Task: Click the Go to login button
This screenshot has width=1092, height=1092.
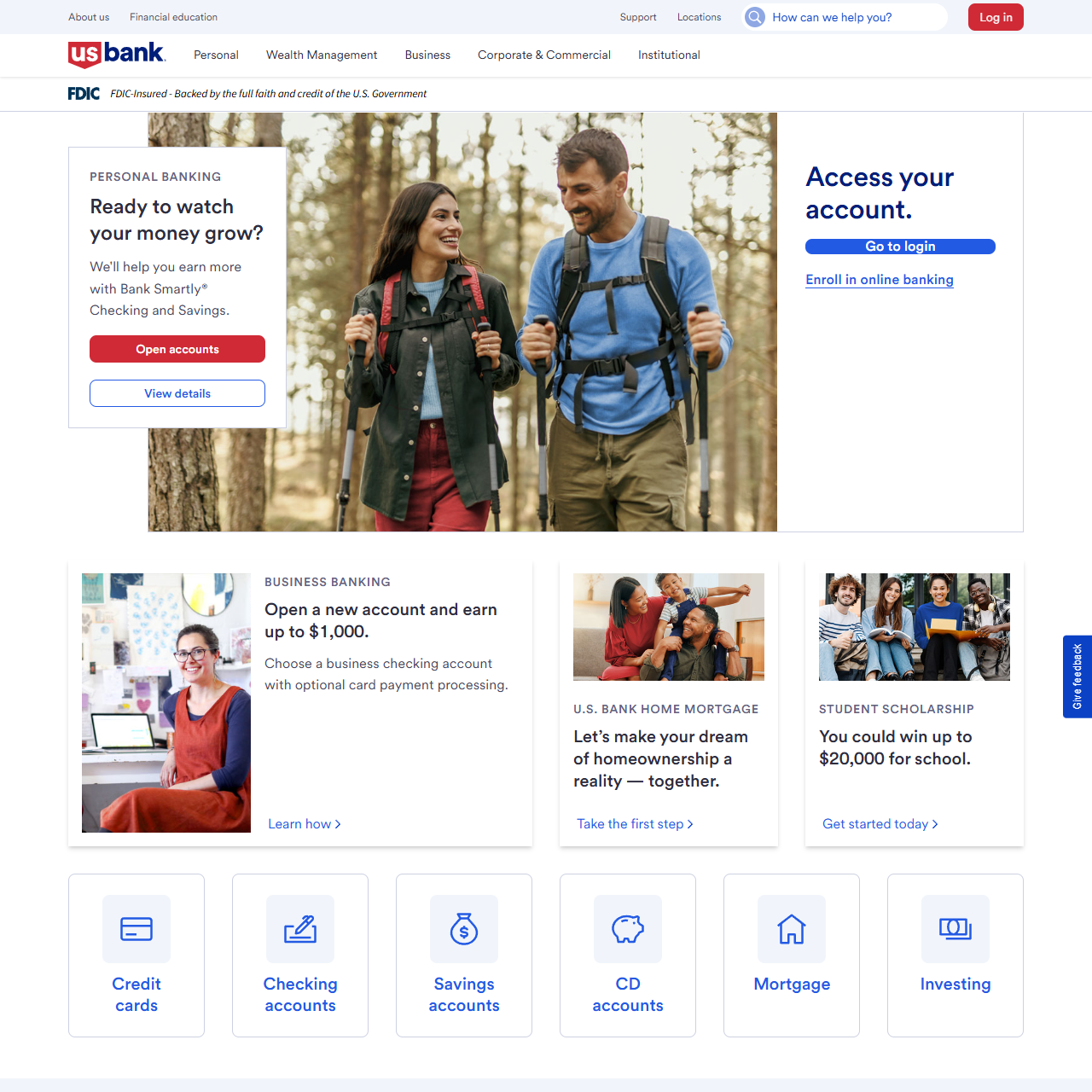Action: [x=900, y=247]
